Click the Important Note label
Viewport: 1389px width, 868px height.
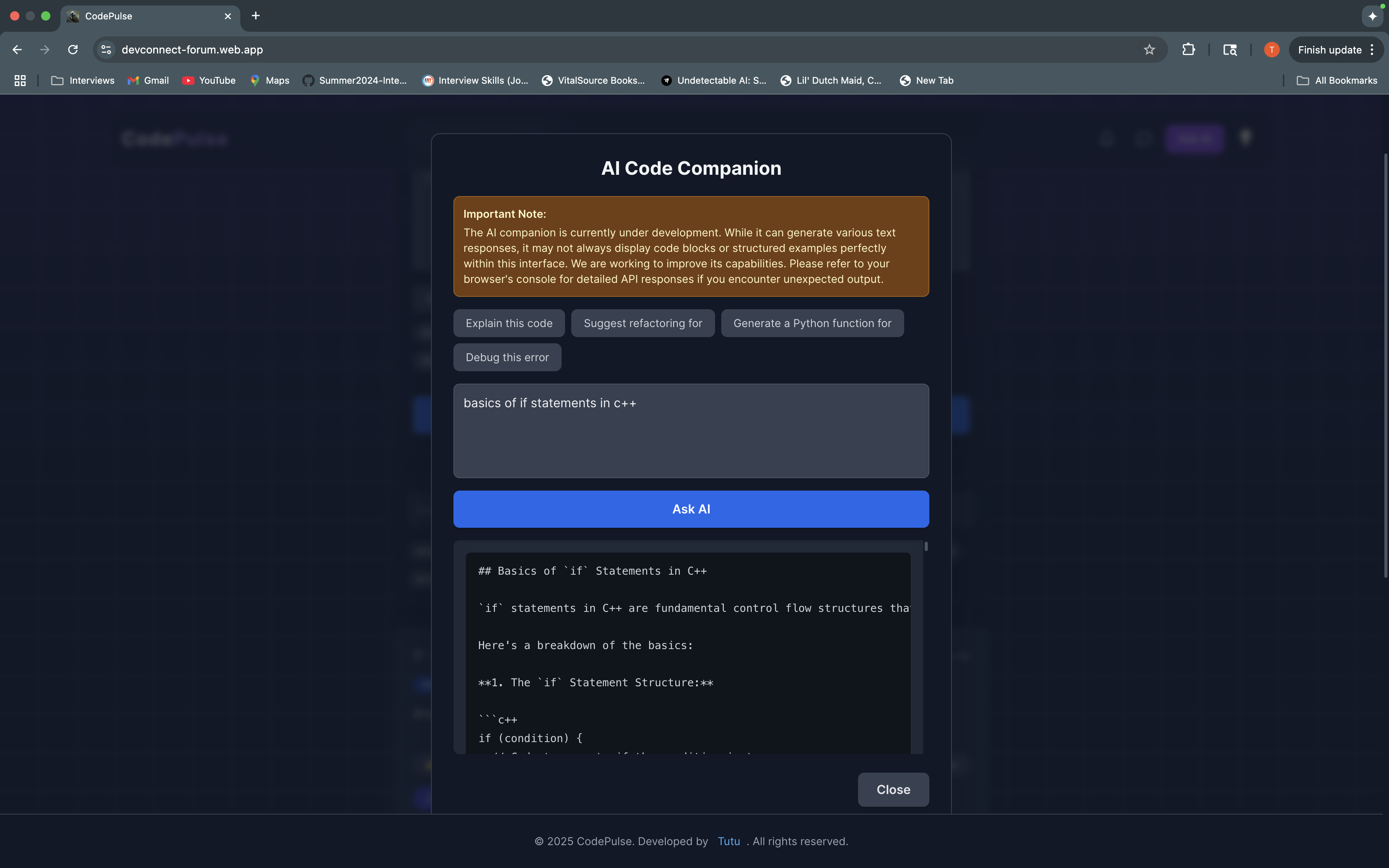pos(505,214)
